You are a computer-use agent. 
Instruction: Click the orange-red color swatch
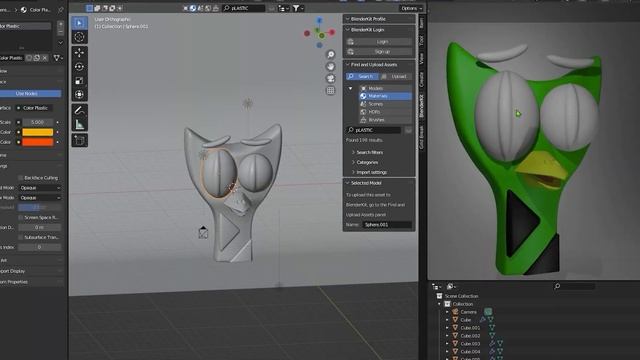[38, 142]
